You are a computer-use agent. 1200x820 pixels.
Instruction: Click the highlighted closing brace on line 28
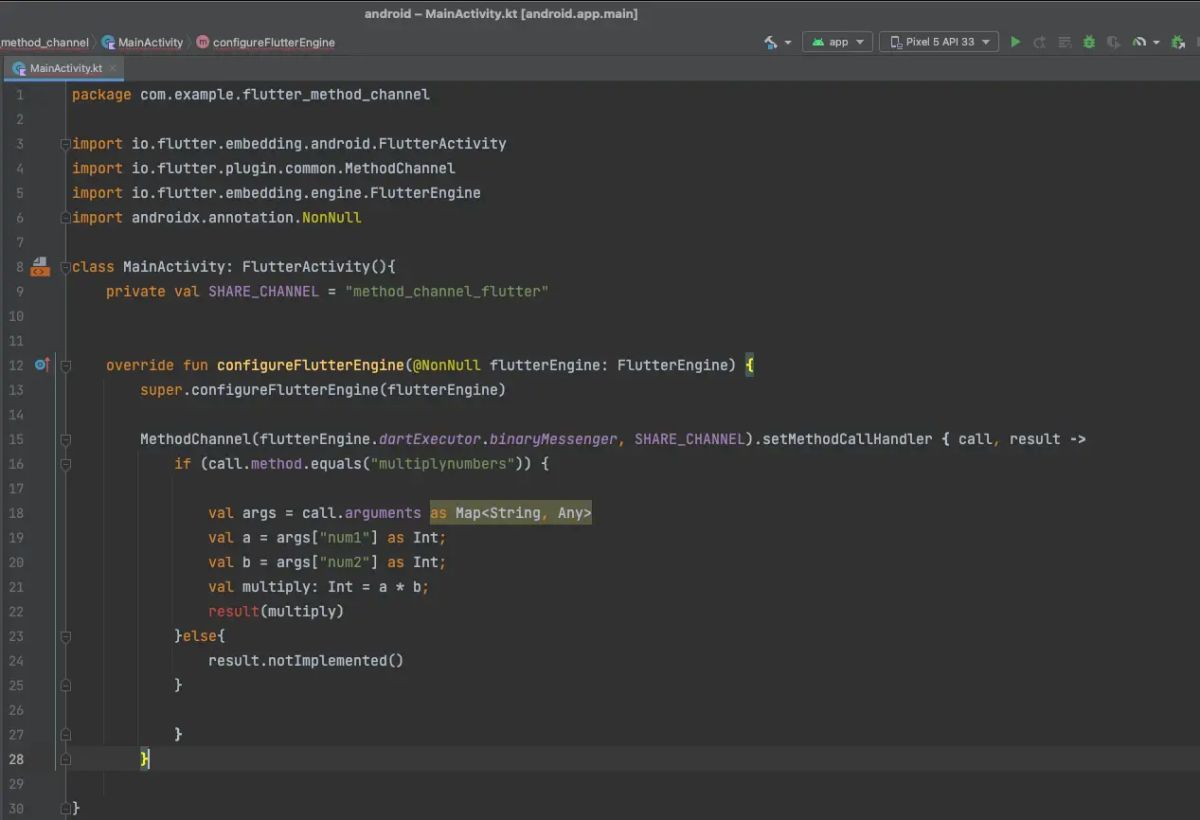click(145, 759)
